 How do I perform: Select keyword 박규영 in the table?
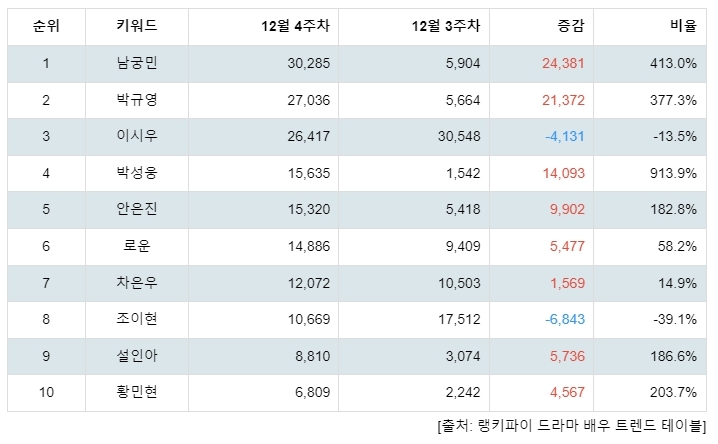[136, 100]
